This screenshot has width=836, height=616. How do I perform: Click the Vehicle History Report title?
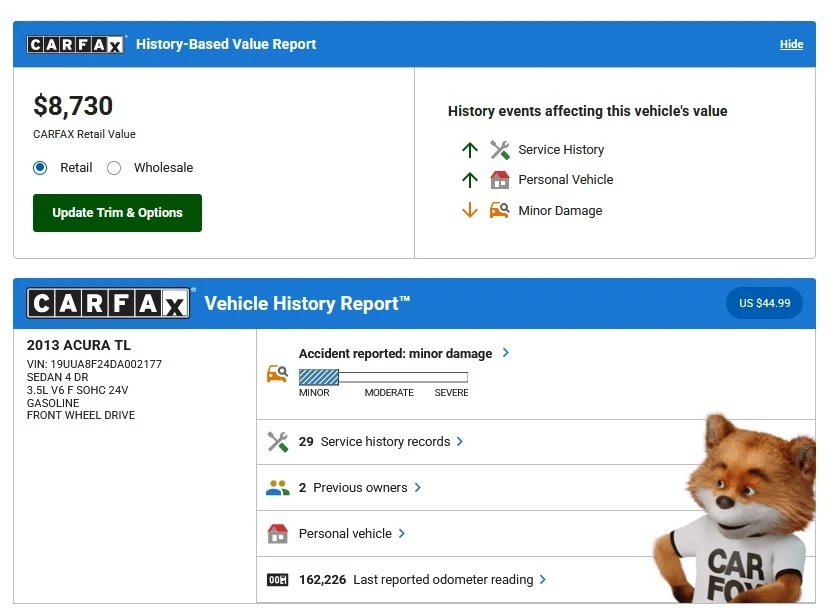307,303
